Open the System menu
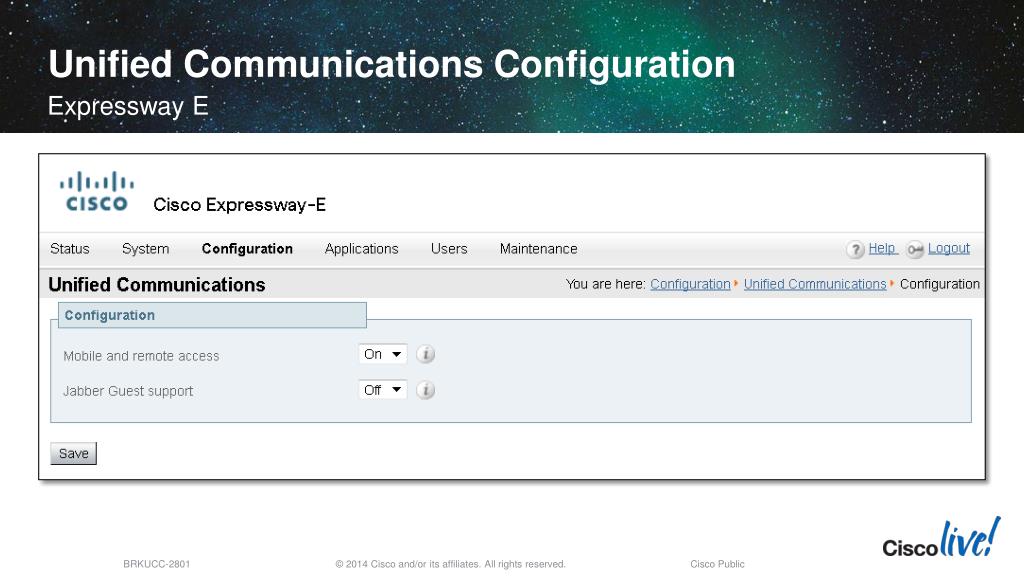Image resolution: width=1024 pixels, height=576 pixels. coord(146,249)
